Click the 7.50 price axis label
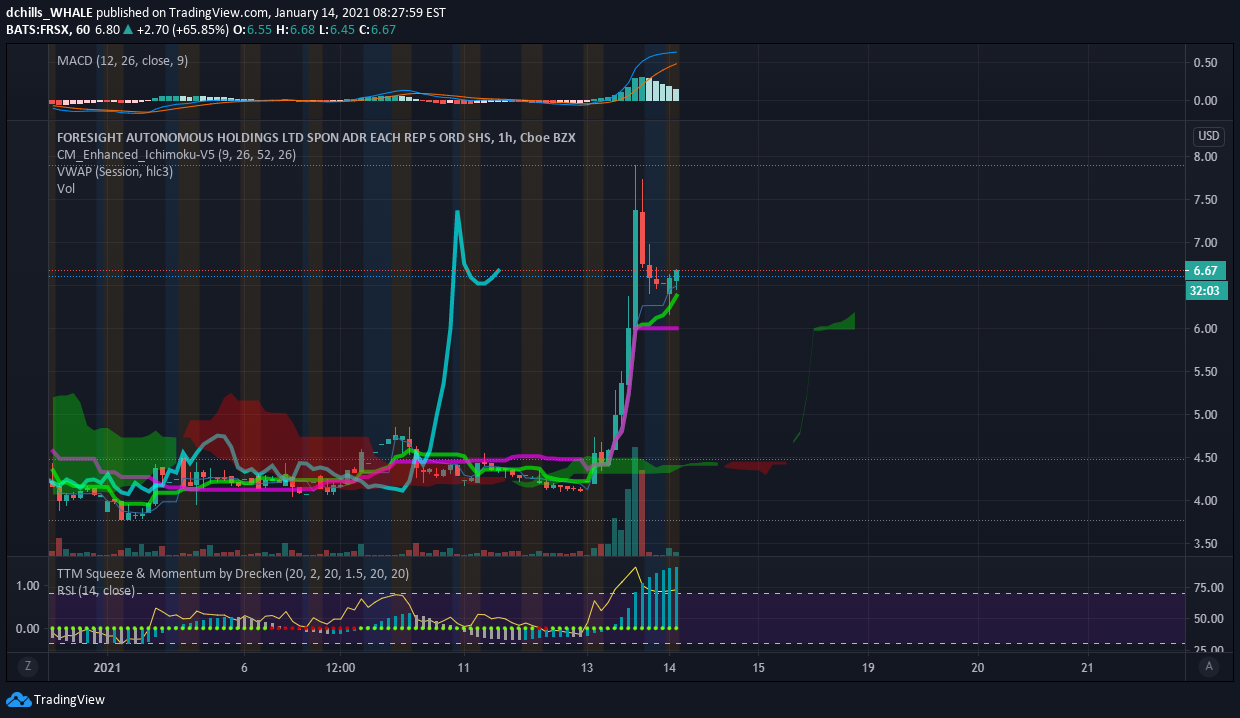Image resolution: width=1240 pixels, height=718 pixels. [x=1206, y=200]
